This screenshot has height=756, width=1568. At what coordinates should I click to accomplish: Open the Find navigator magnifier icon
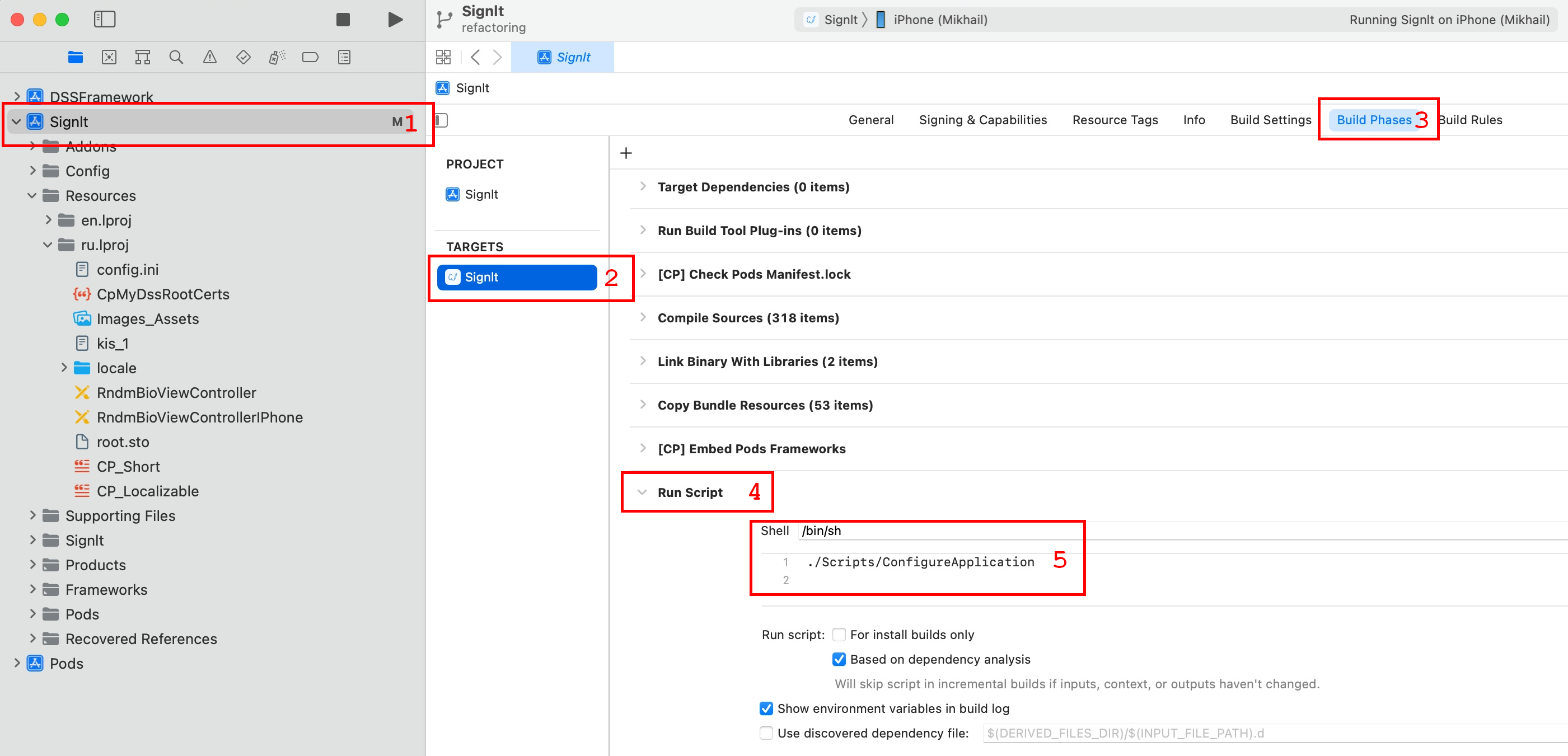pos(176,57)
